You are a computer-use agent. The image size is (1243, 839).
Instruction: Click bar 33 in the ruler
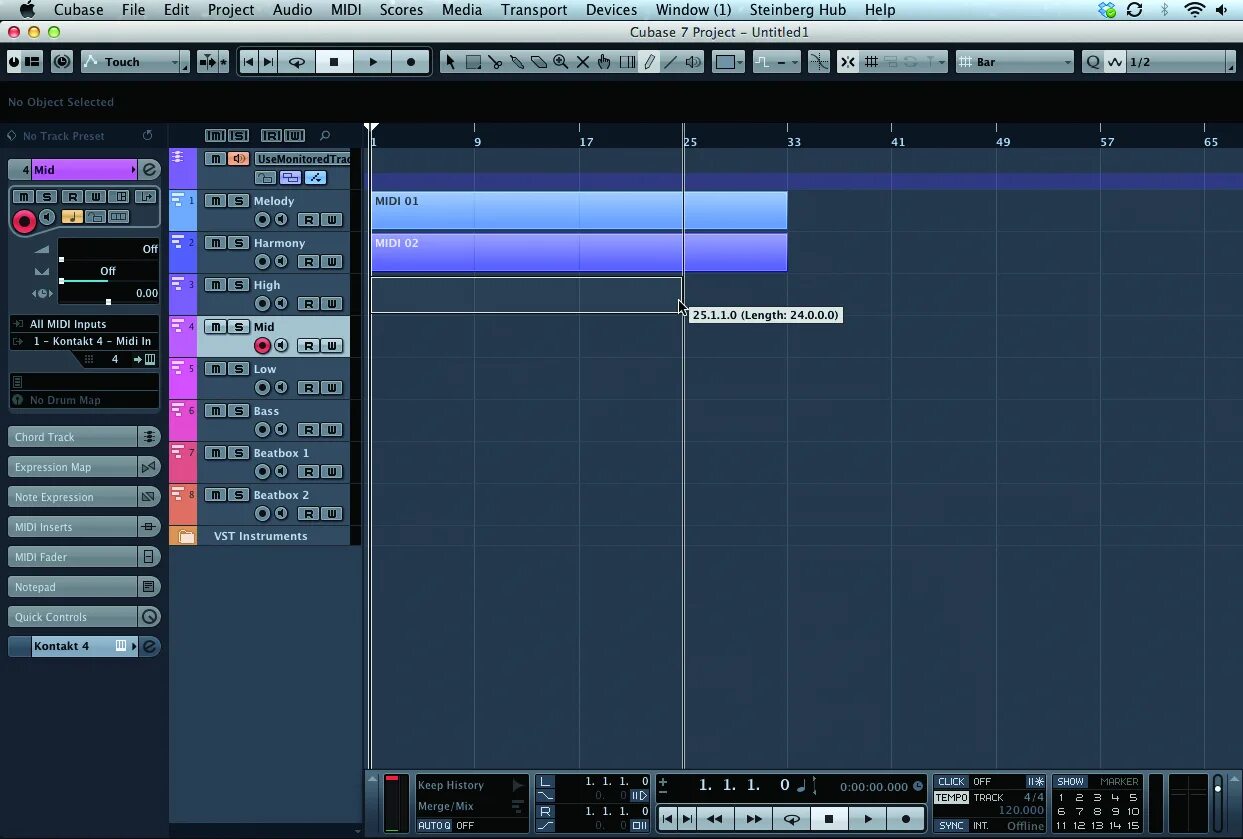point(793,142)
